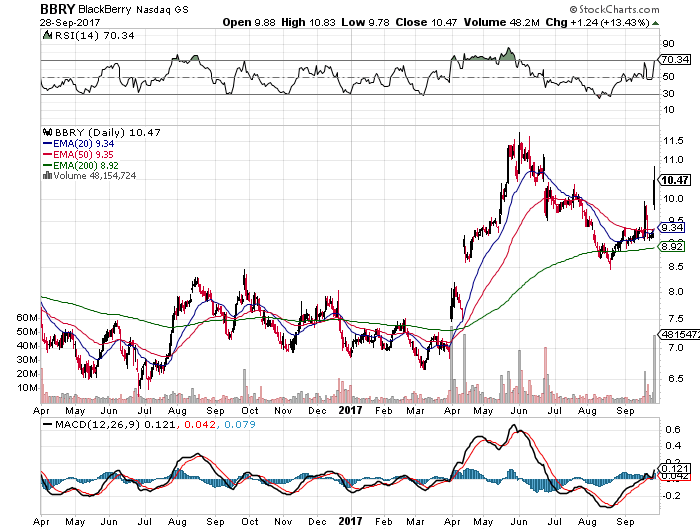Click the RSI 70.34 value tag
The image size is (700, 530).
(676, 60)
